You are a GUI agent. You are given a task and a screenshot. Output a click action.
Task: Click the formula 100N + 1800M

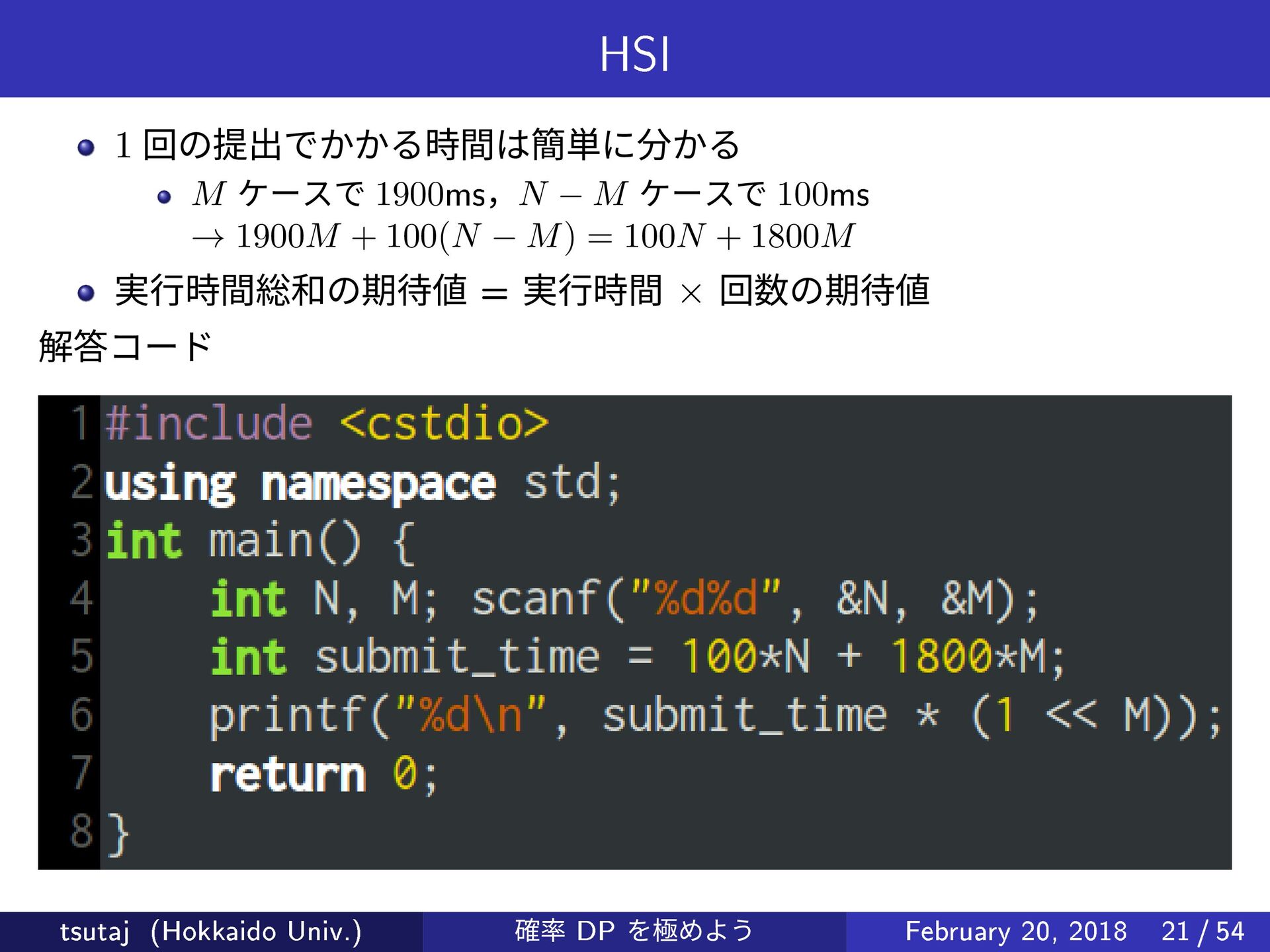pyautogui.click(x=739, y=237)
